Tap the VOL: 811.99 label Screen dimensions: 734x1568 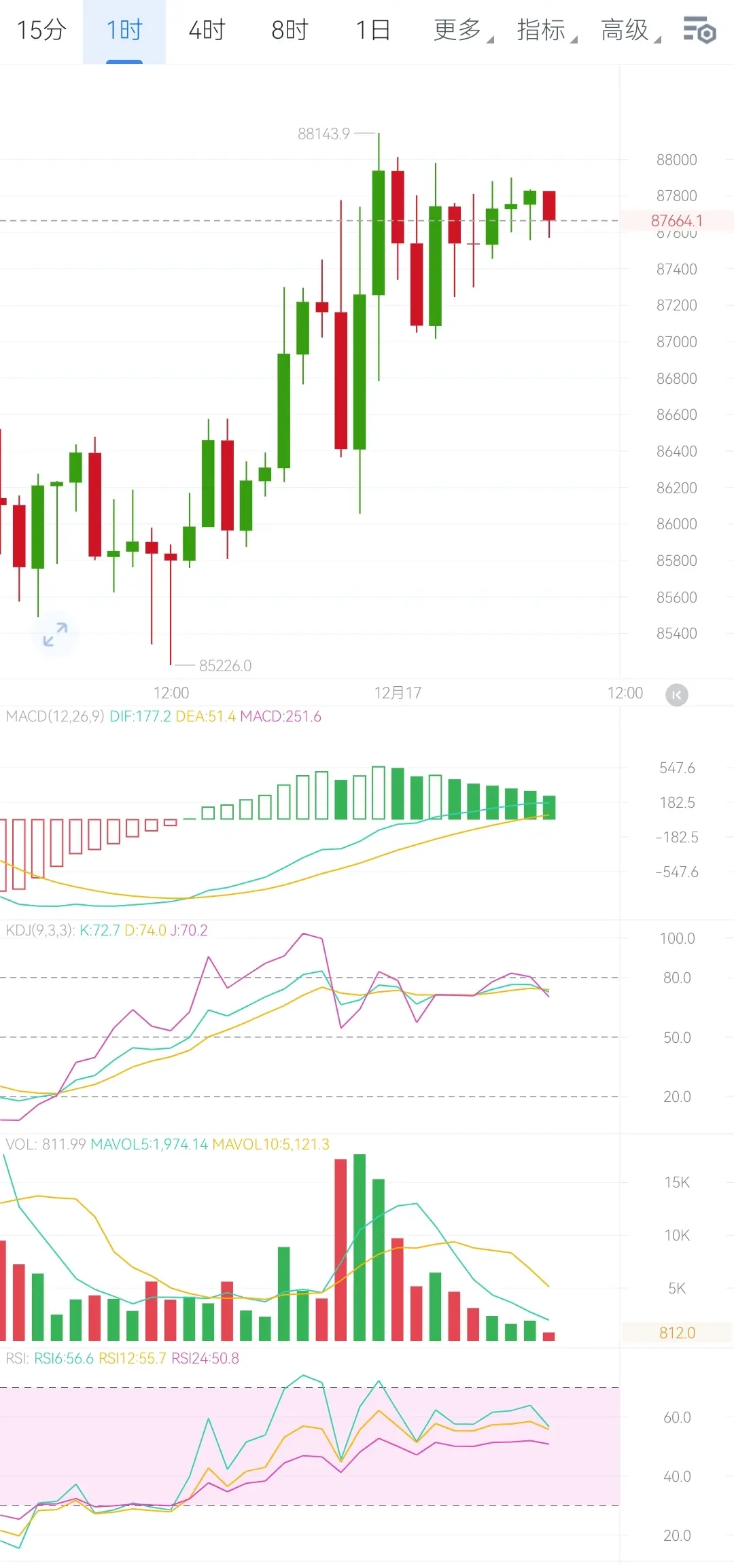46,1144
